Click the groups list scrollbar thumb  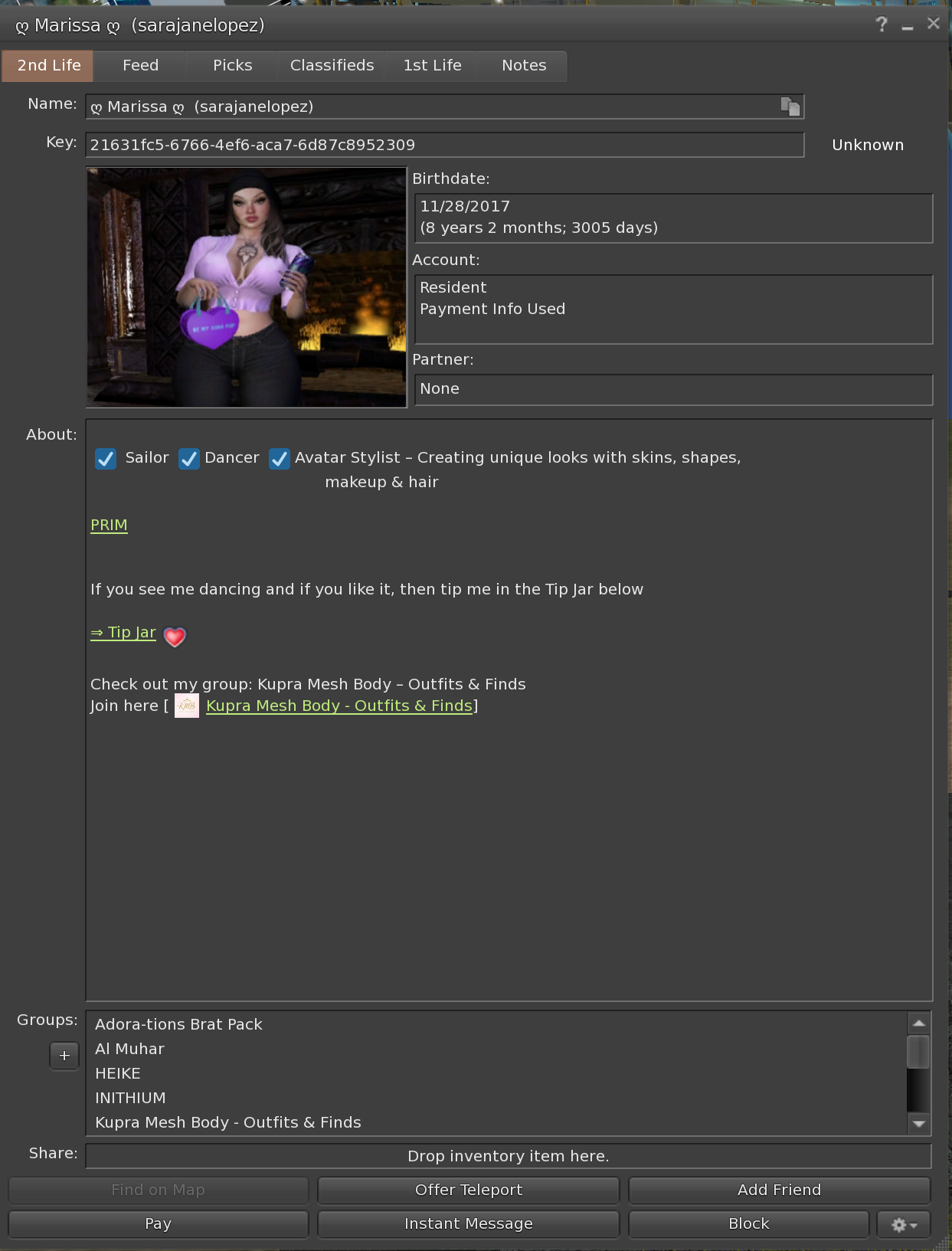coord(918,1051)
